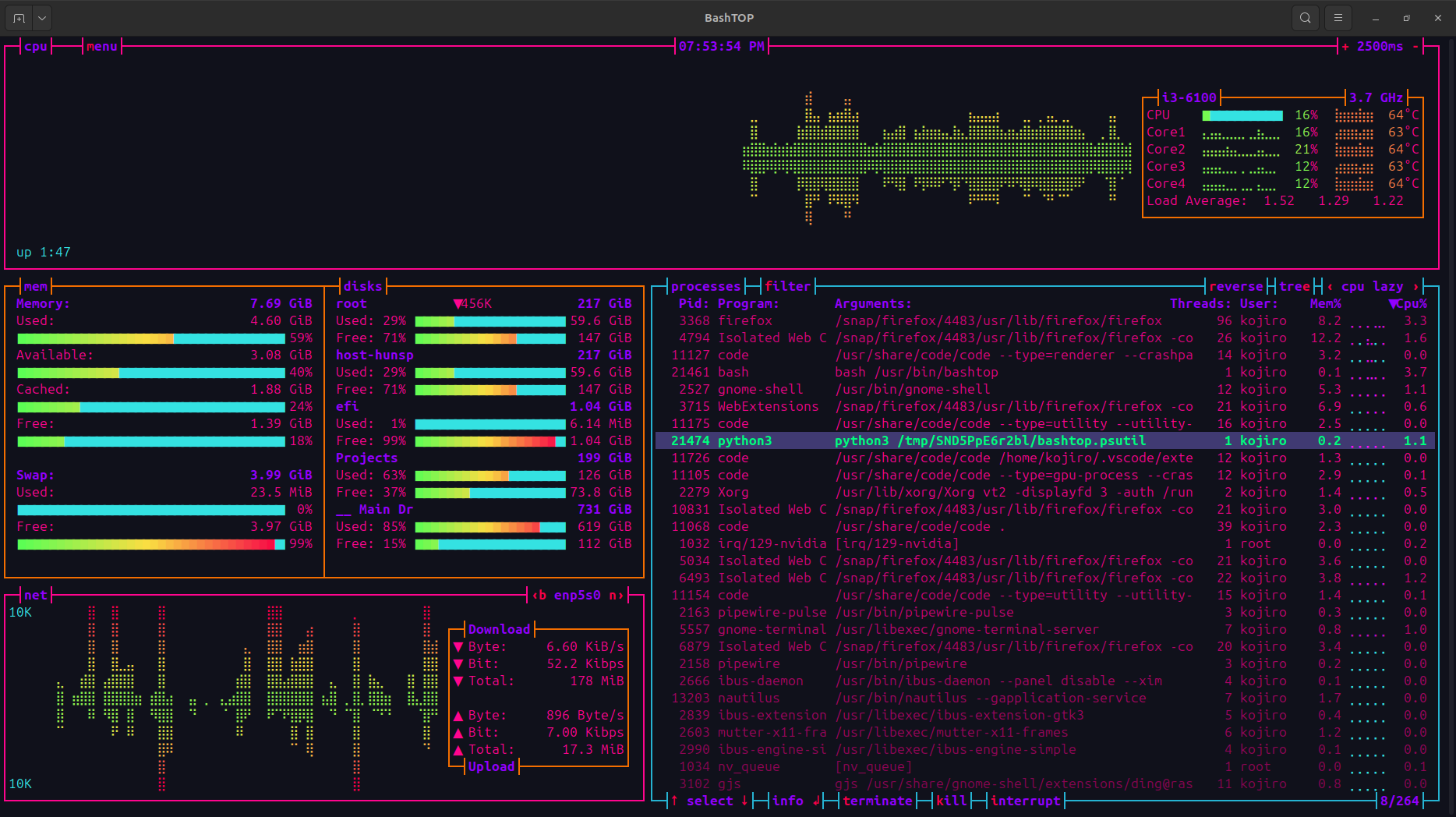Select gnome-shell process 2527
The width and height of the screenshot is (1456, 817).
(1045, 390)
